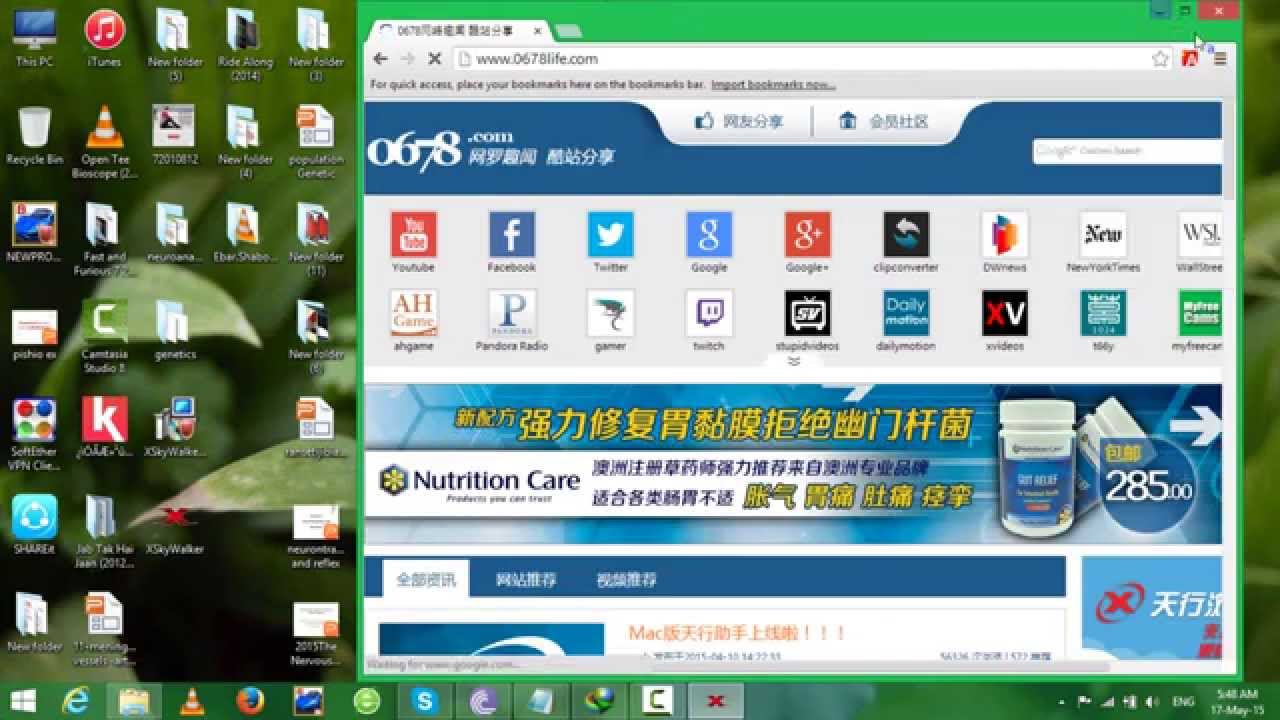This screenshot has height=720, width=1280.
Task: Open the Facebook shortcut tile
Action: pos(511,242)
